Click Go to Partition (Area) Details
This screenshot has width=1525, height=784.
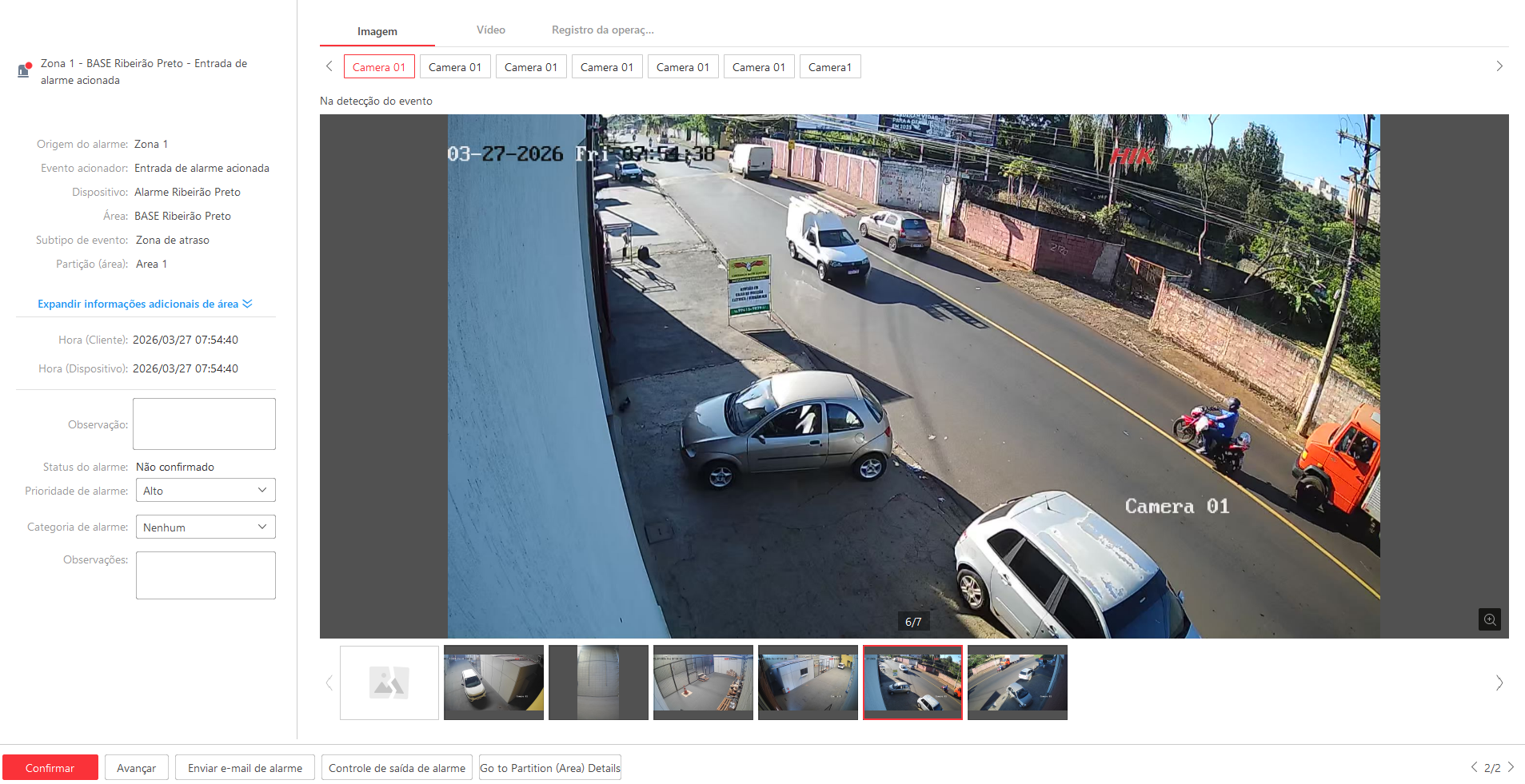[549, 767]
